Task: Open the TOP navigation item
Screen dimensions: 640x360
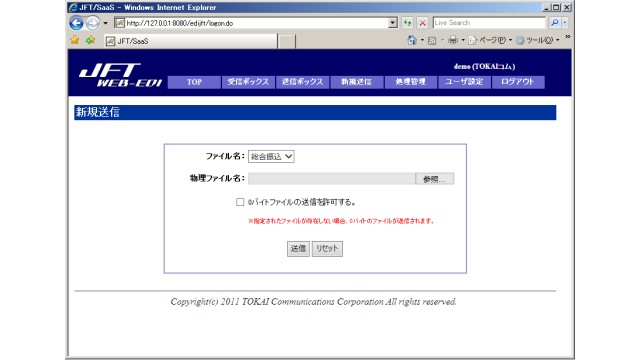Action: click(x=194, y=82)
